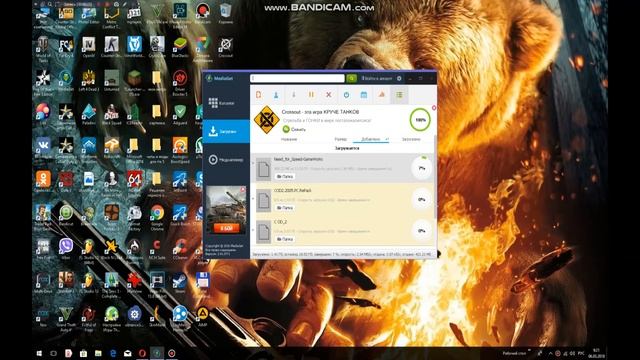Open Google Chrome desktop shortcut

click(x=157, y=217)
